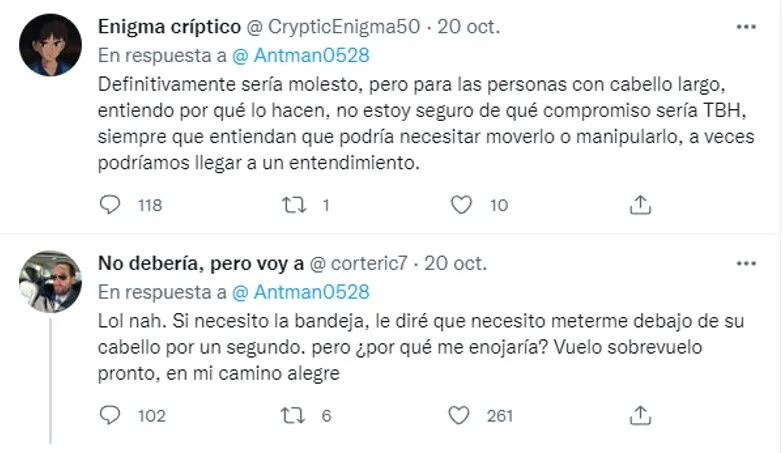Open more options on corteric7's tweet
Screen dimensions: 783x453
pos(746,263)
